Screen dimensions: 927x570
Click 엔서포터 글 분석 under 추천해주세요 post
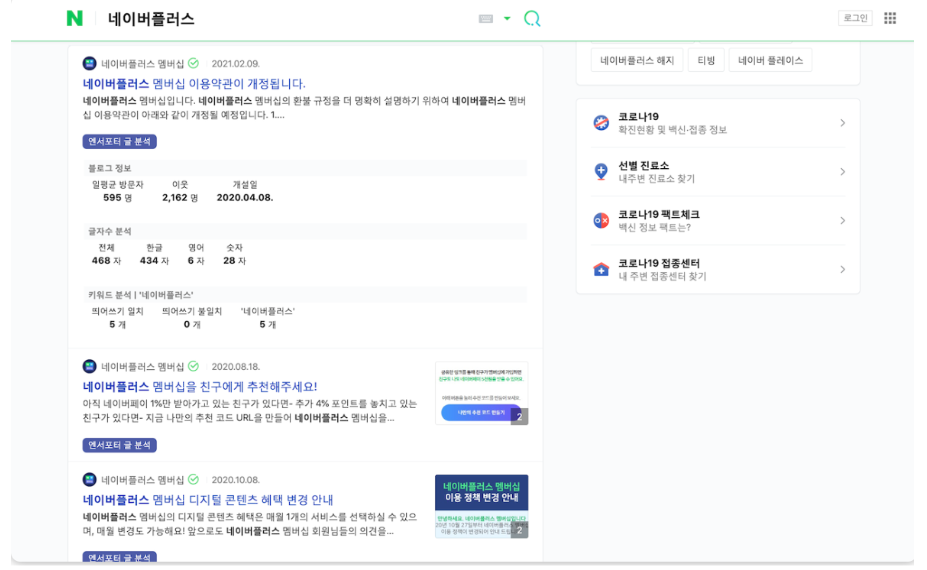click(x=119, y=445)
